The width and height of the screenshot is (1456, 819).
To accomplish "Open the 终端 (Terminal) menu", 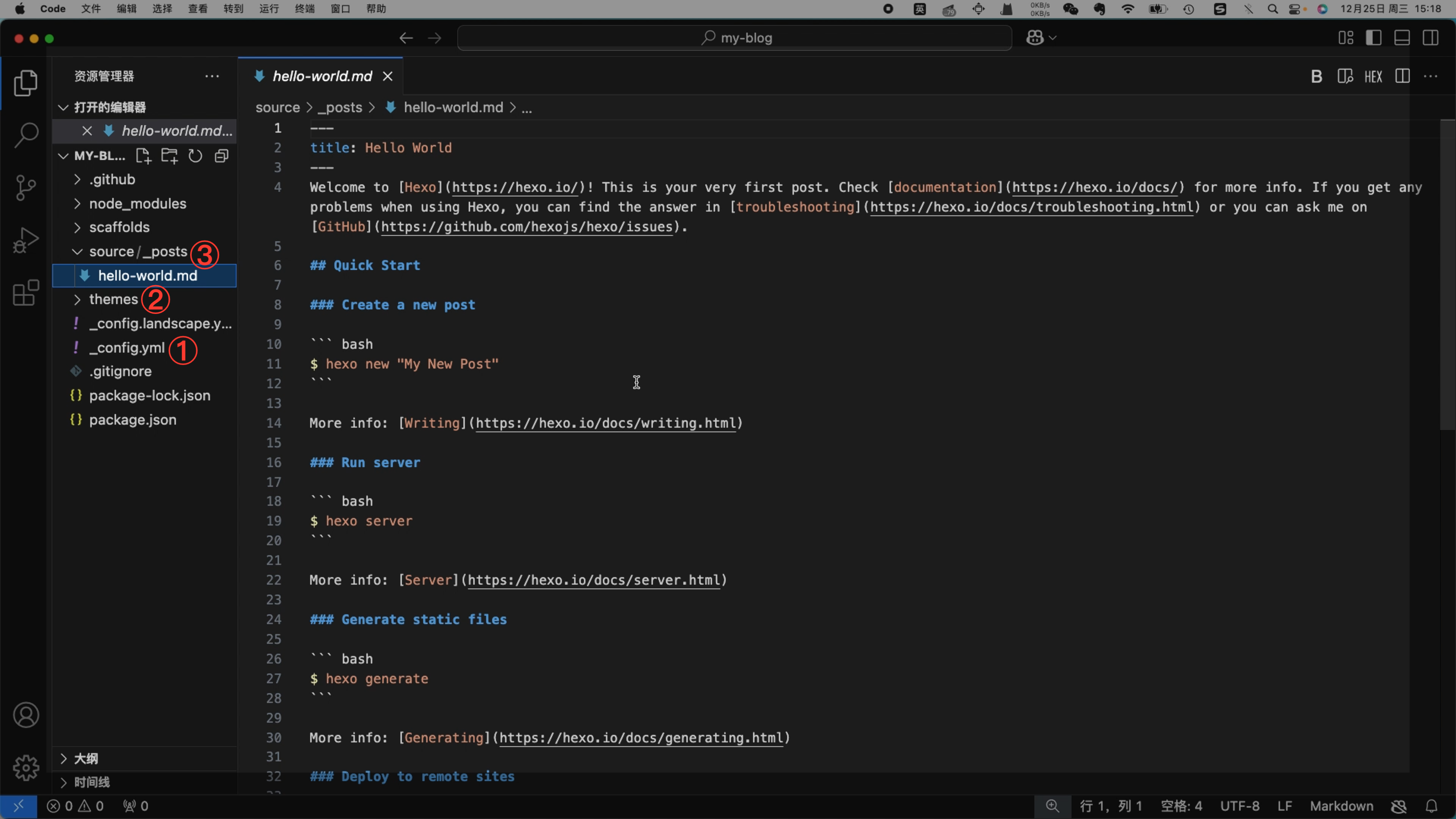I will pyautogui.click(x=304, y=8).
